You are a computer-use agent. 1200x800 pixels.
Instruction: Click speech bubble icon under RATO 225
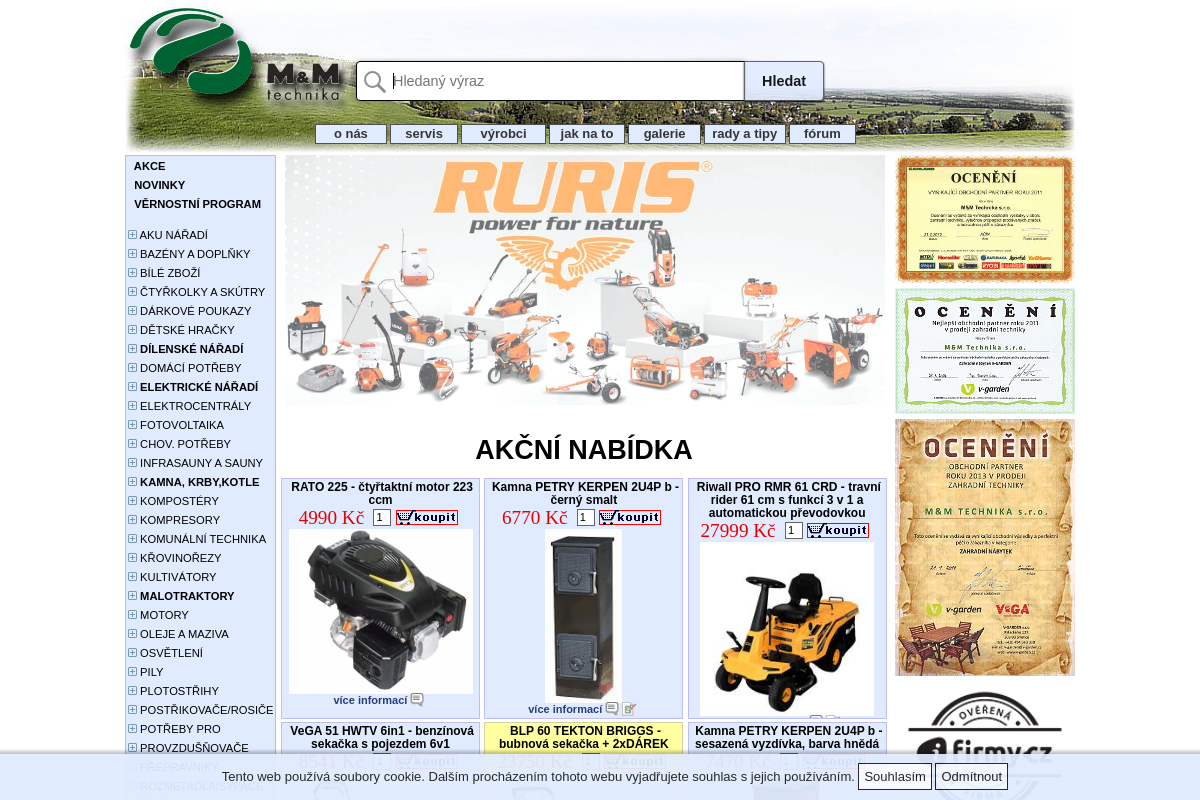click(x=417, y=700)
